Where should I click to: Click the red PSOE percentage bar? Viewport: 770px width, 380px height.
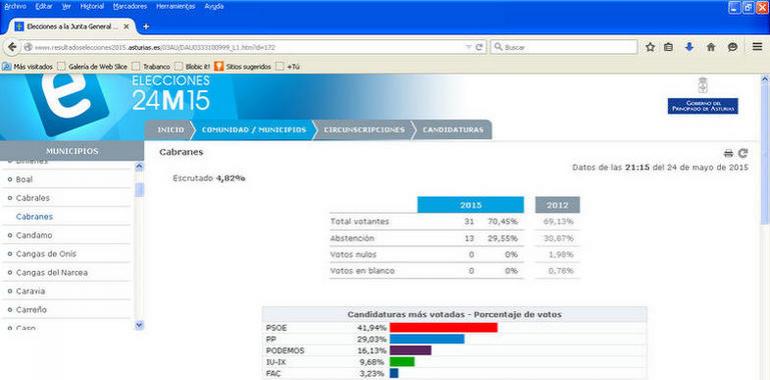[x=443, y=327]
